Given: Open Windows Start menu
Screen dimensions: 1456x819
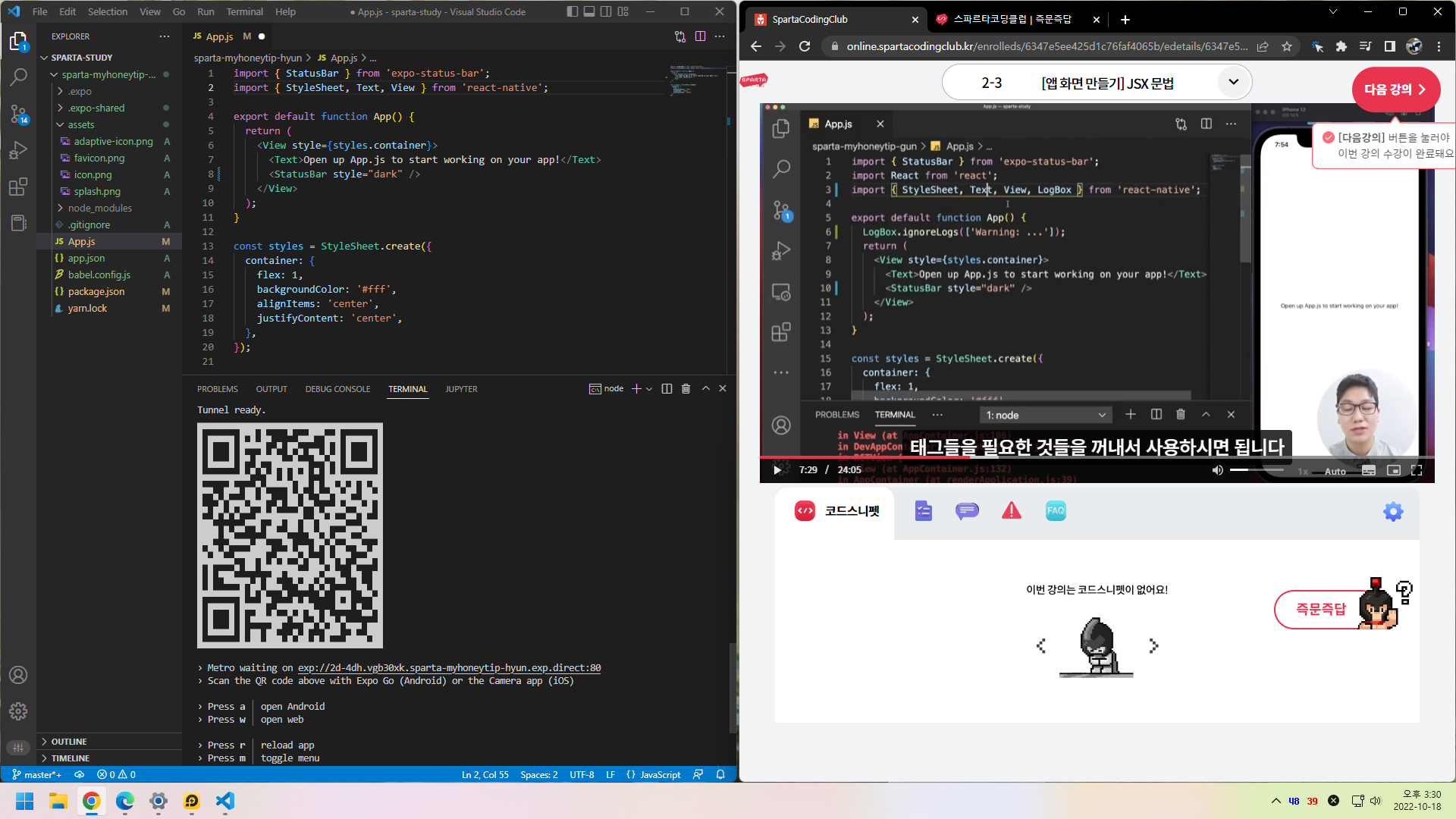Looking at the screenshot, I should [25, 801].
